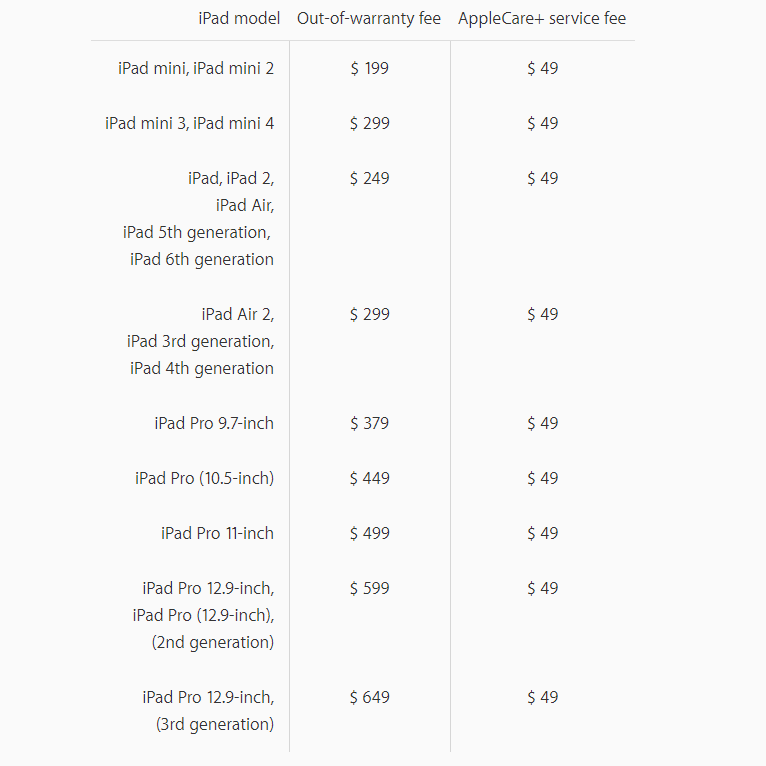Viewport: 766px width, 766px height.
Task: Click the "iPad Air 2," model text
Action: pos(237,314)
